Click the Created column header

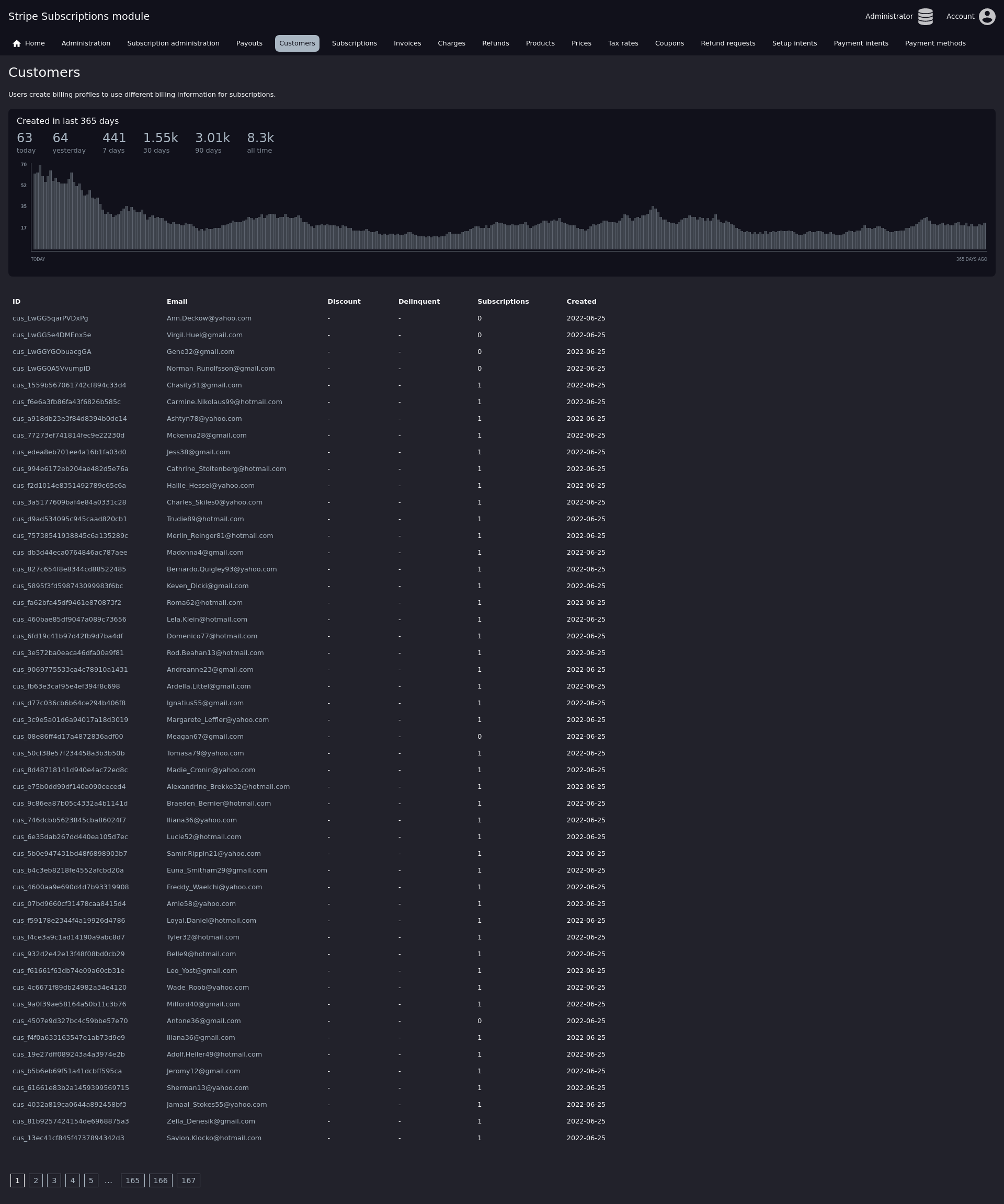(x=581, y=302)
